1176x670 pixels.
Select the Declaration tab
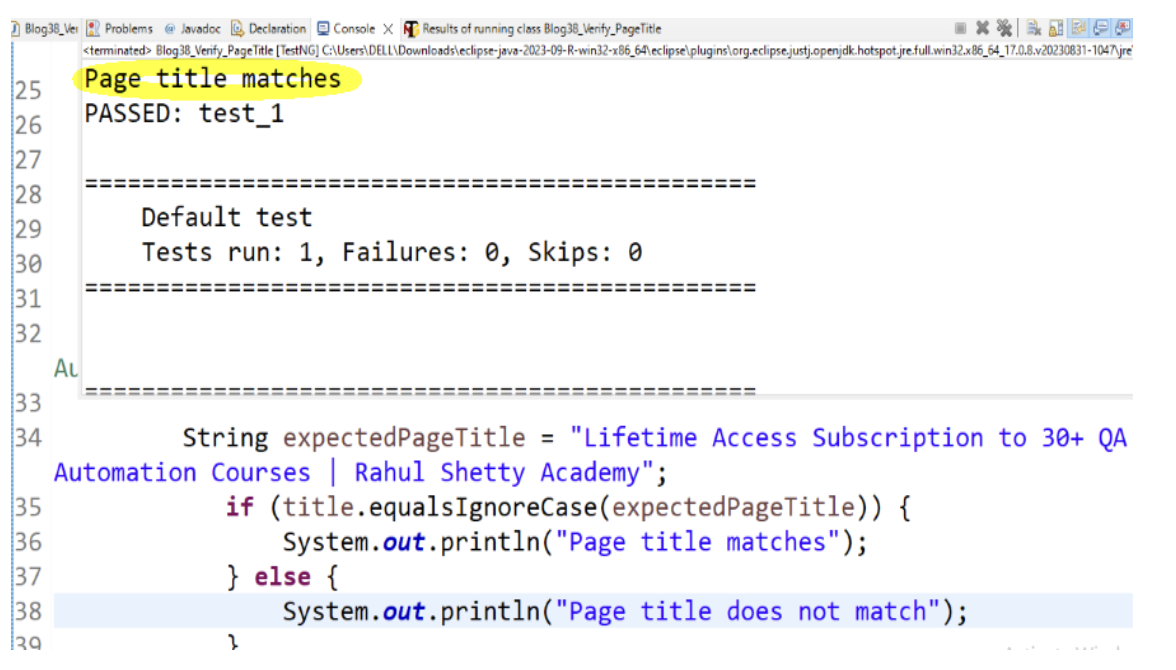[270, 28]
